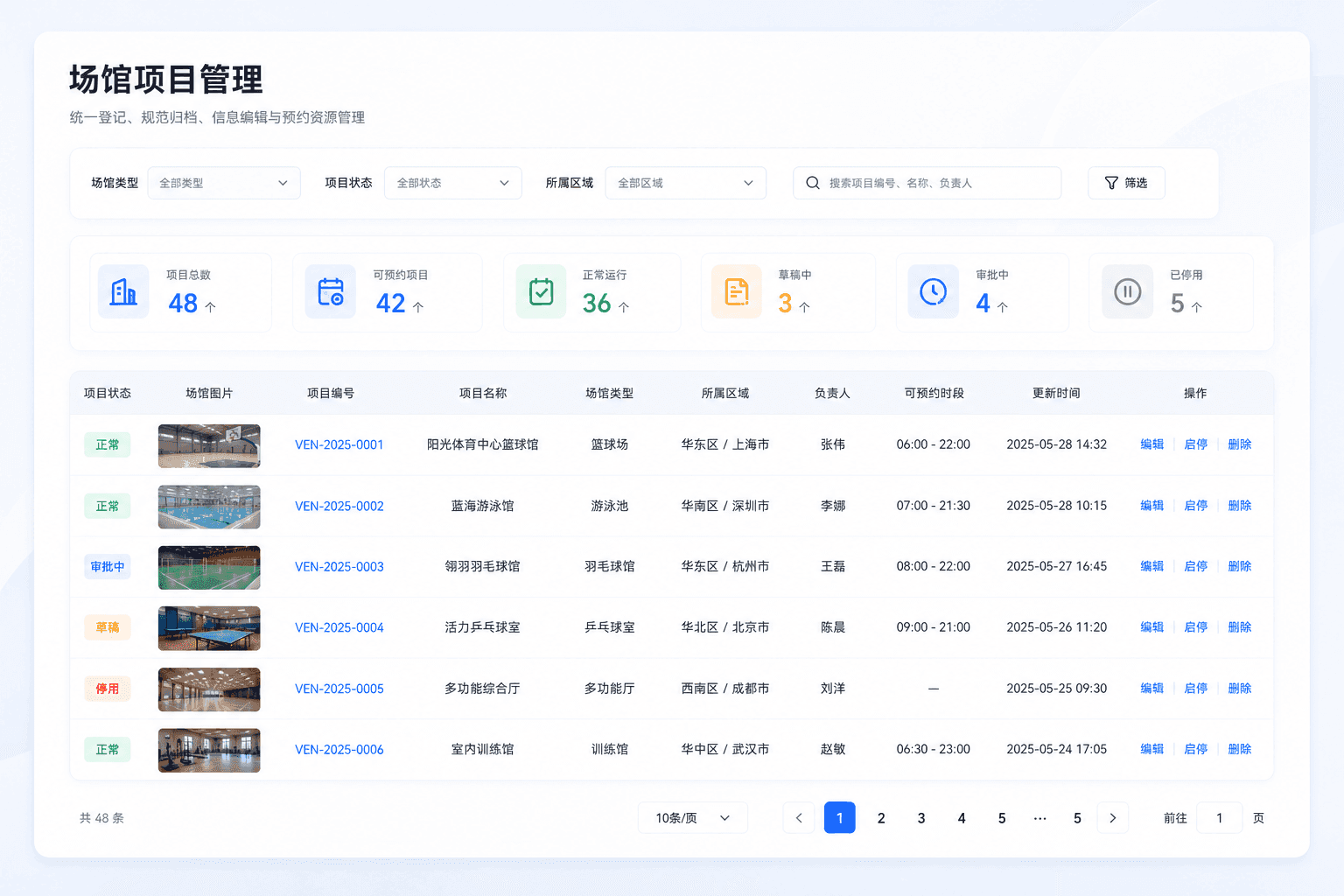
Task: Click the 前往 page number input
Action: [x=1219, y=818]
